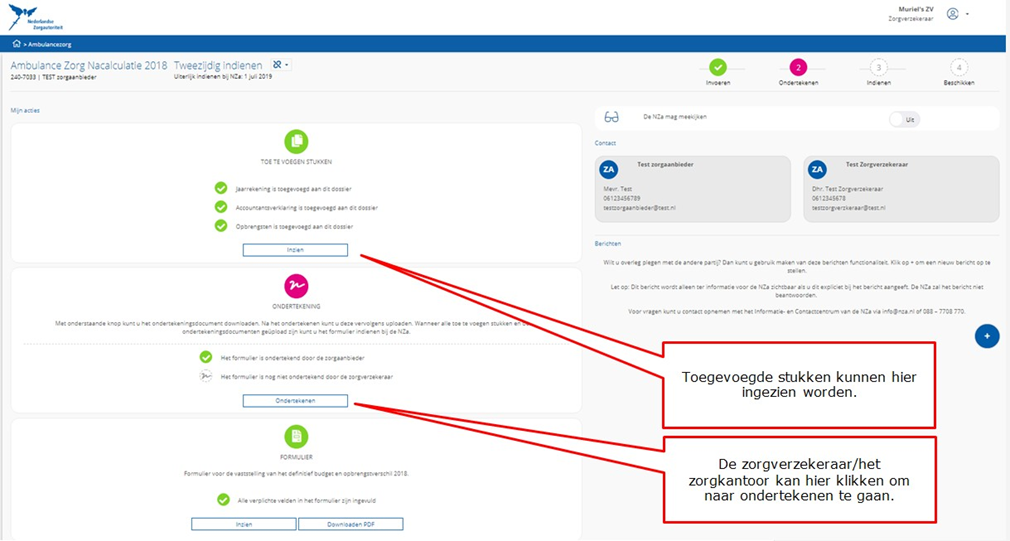Open the home icon in breadcrumb
The height and width of the screenshot is (541, 1010).
(17, 44)
